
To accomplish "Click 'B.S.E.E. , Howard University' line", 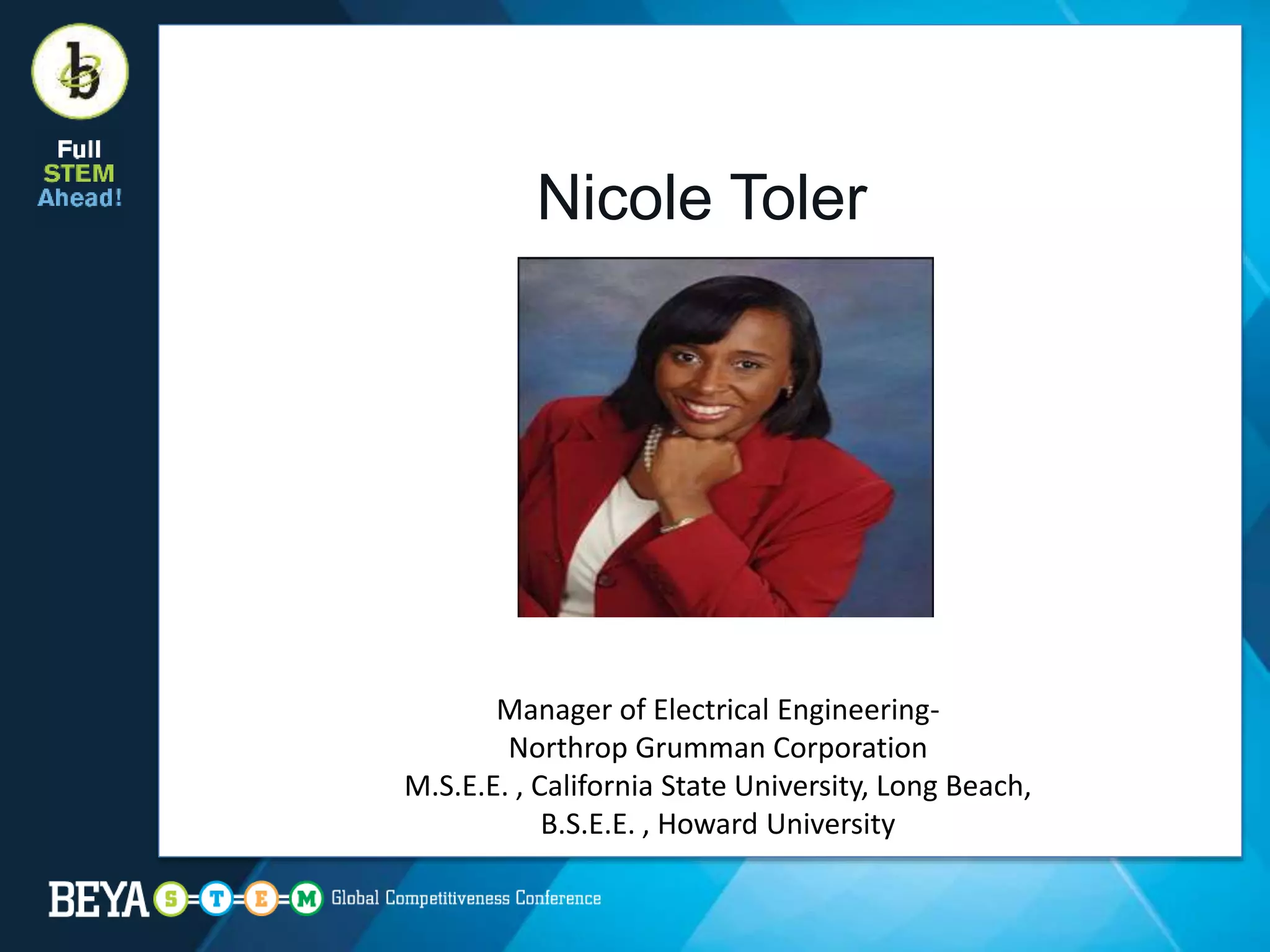I will pyautogui.click(x=718, y=824).
